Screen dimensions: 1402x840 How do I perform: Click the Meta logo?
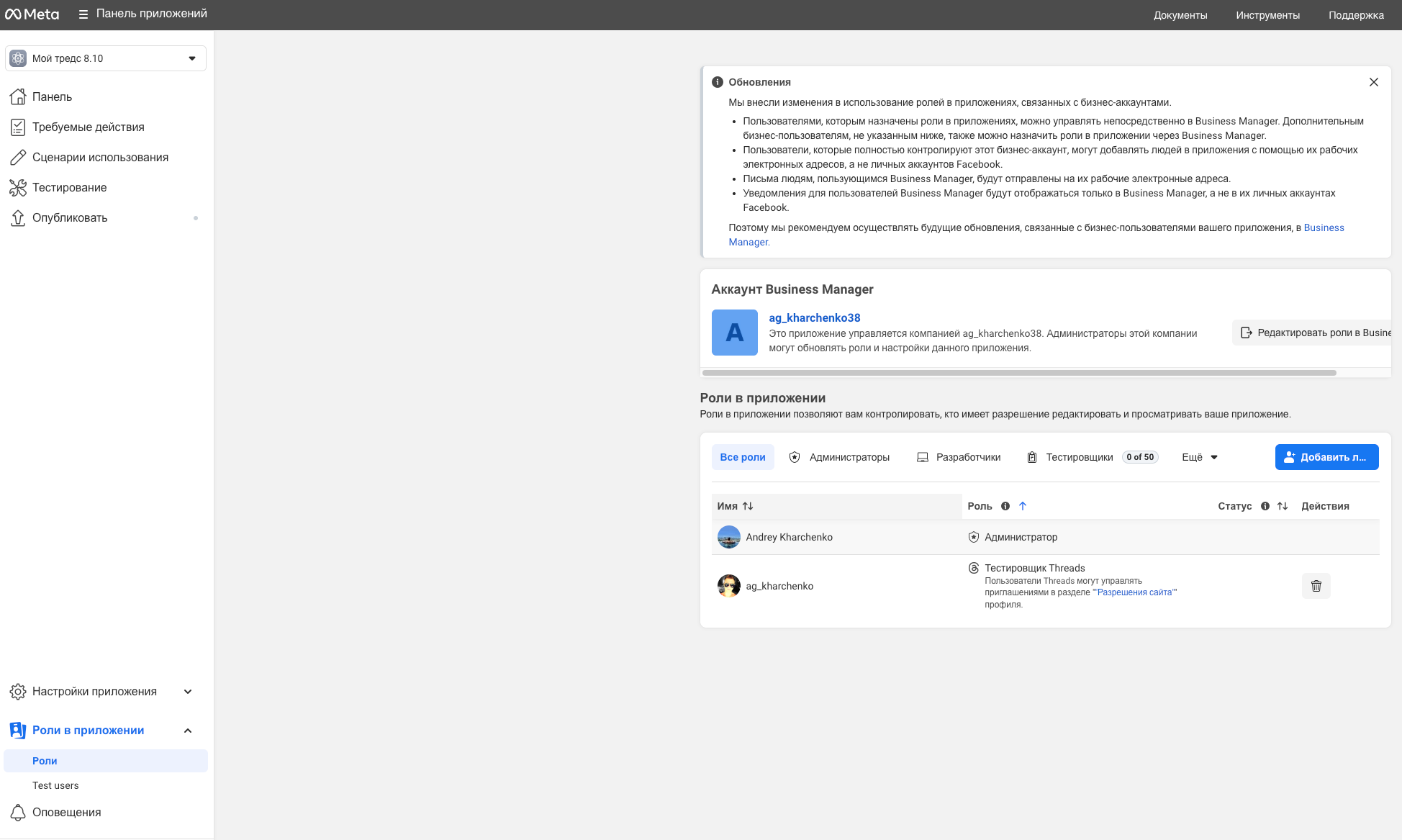coord(32,14)
